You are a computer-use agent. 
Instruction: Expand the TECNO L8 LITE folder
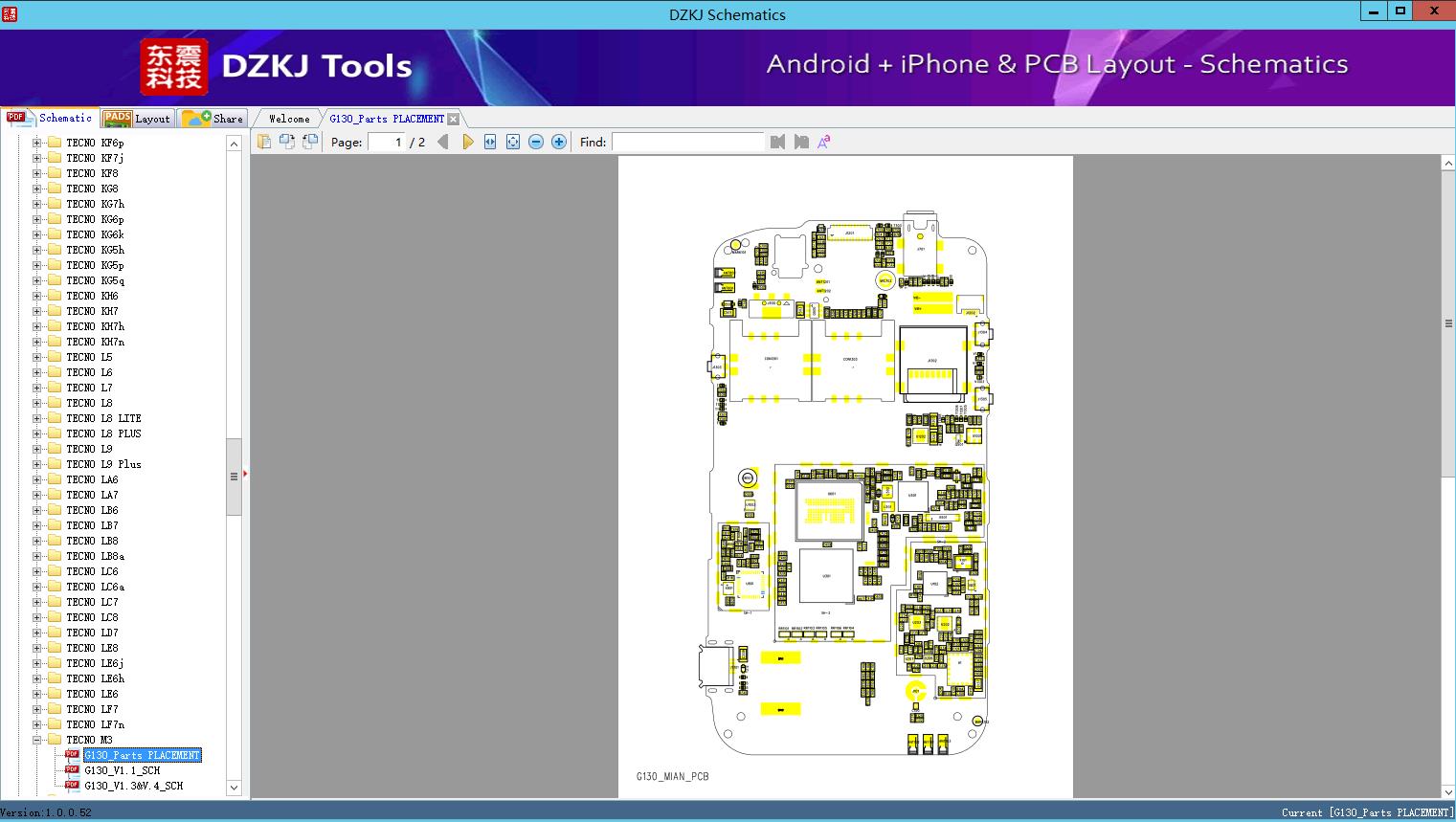(x=37, y=417)
